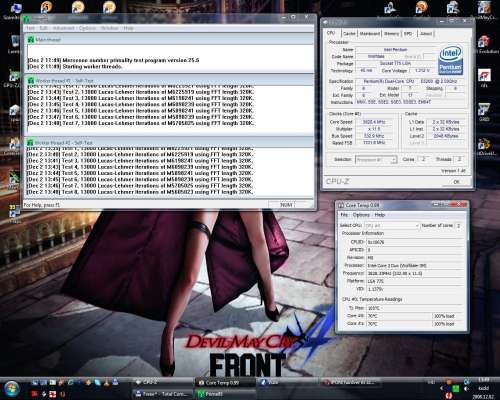Viewport: 500px width, 400px height.
Task: Open the SPD tab in CPU-Z
Action: point(408,34)
